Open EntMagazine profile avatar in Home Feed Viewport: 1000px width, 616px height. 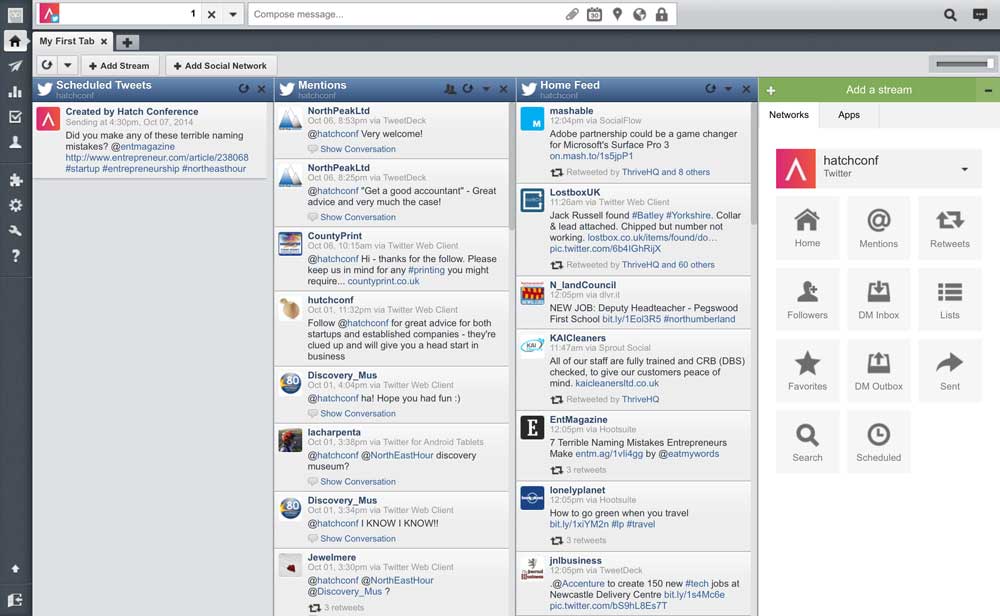(532, 427)
